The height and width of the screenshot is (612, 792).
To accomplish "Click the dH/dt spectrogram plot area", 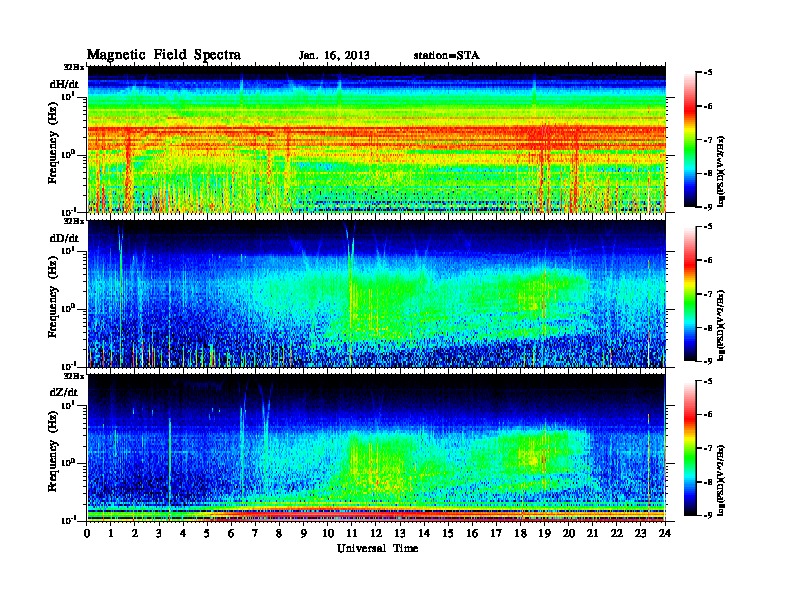I will click(x=377, y=139).
